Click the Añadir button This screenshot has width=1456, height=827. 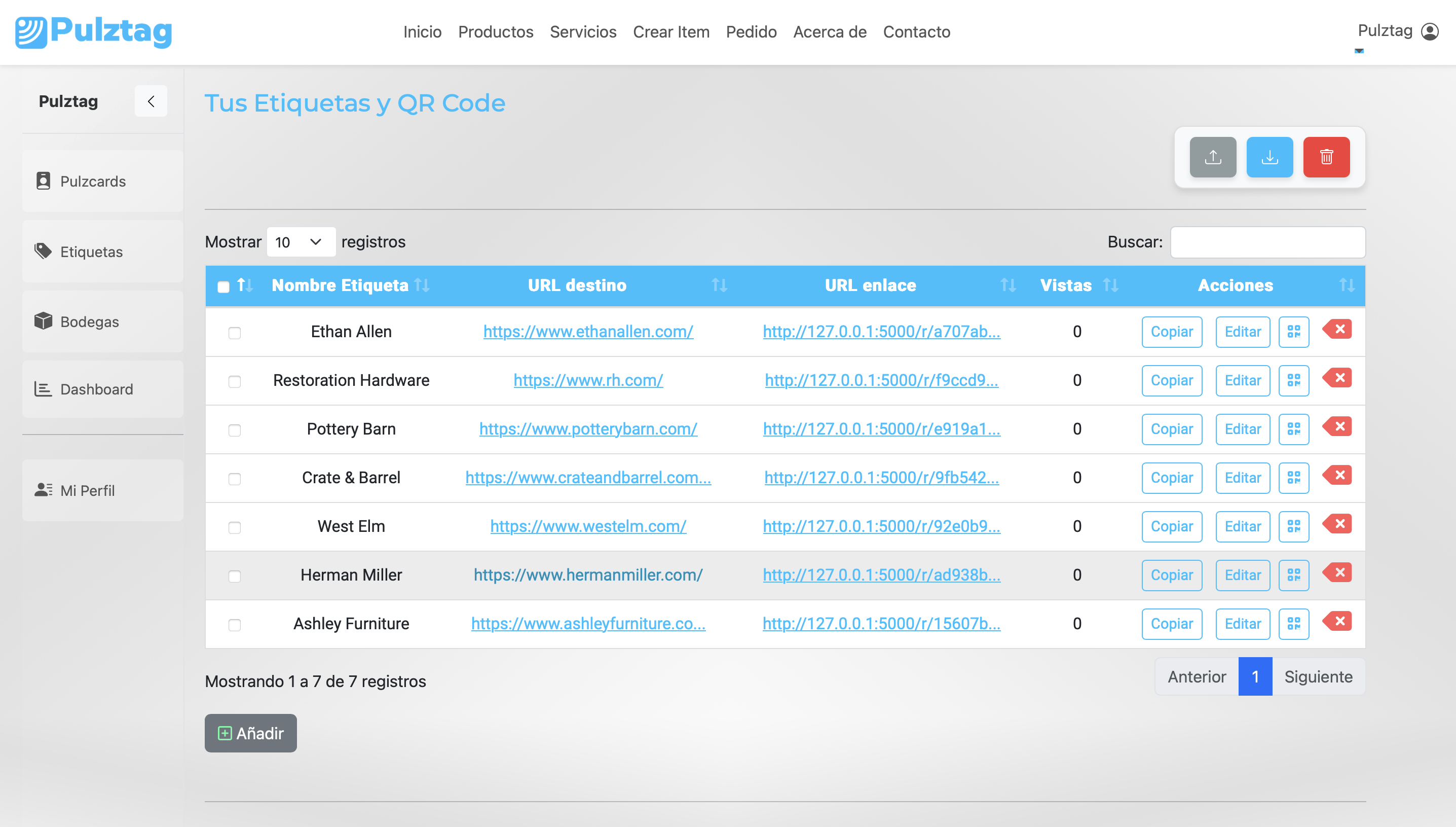pos(250,733)
